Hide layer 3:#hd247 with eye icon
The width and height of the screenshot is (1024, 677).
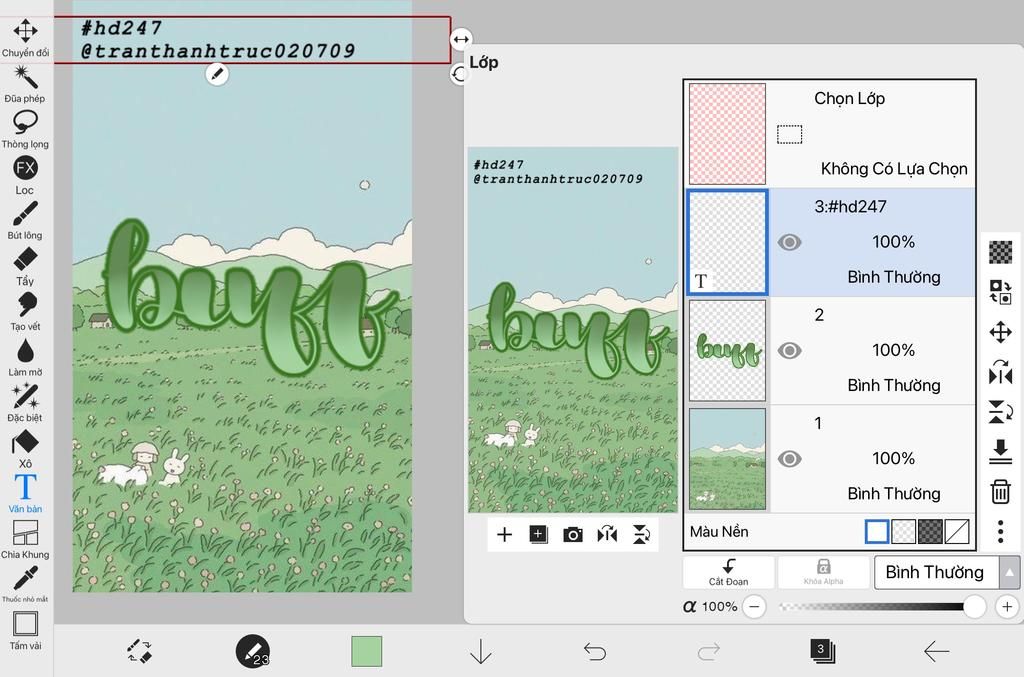click(789, 242)
